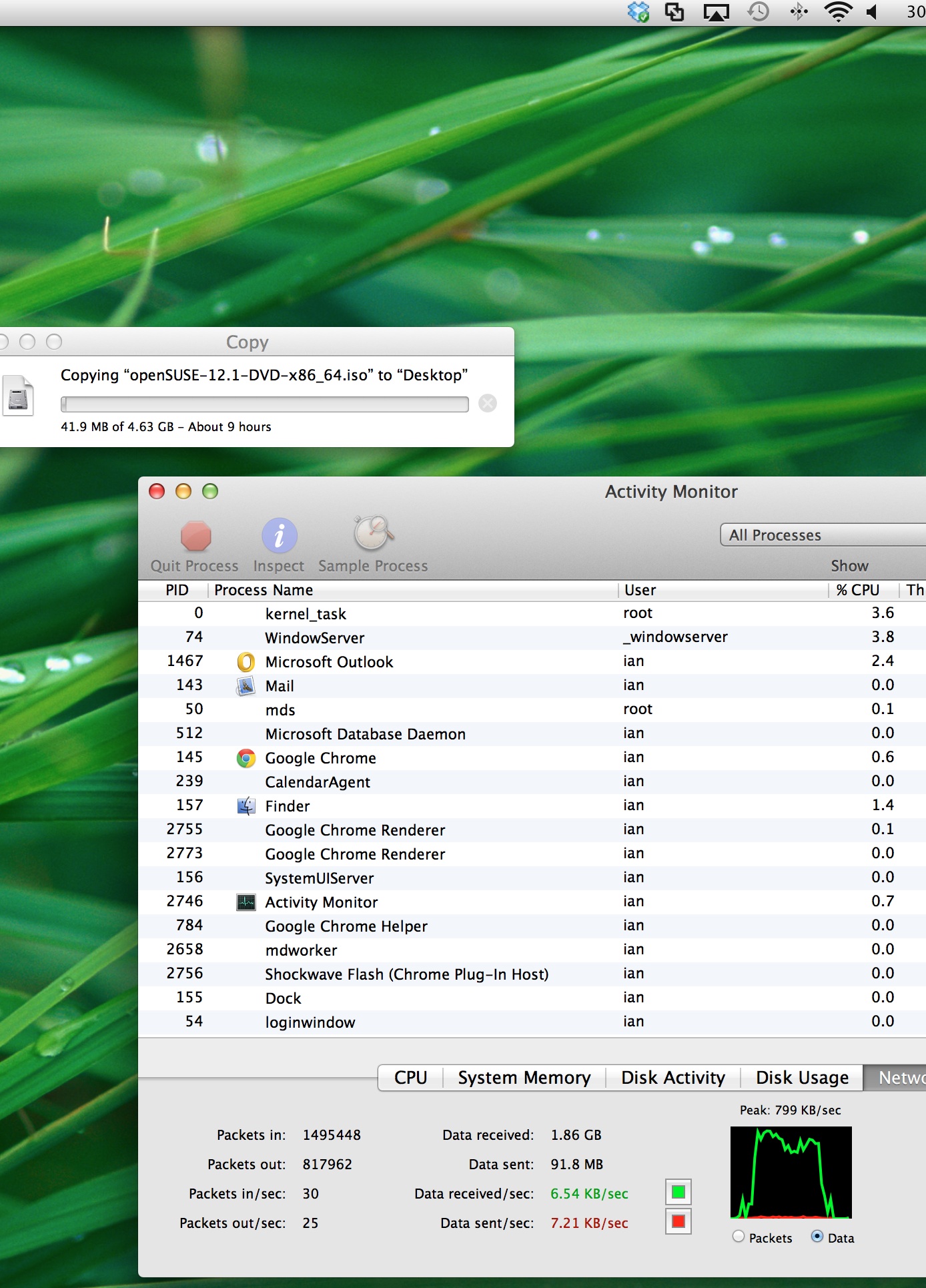Click the Activity Monitor process row icon
The height and width of the screenshot is (1288, 926).
coord(246,902)
